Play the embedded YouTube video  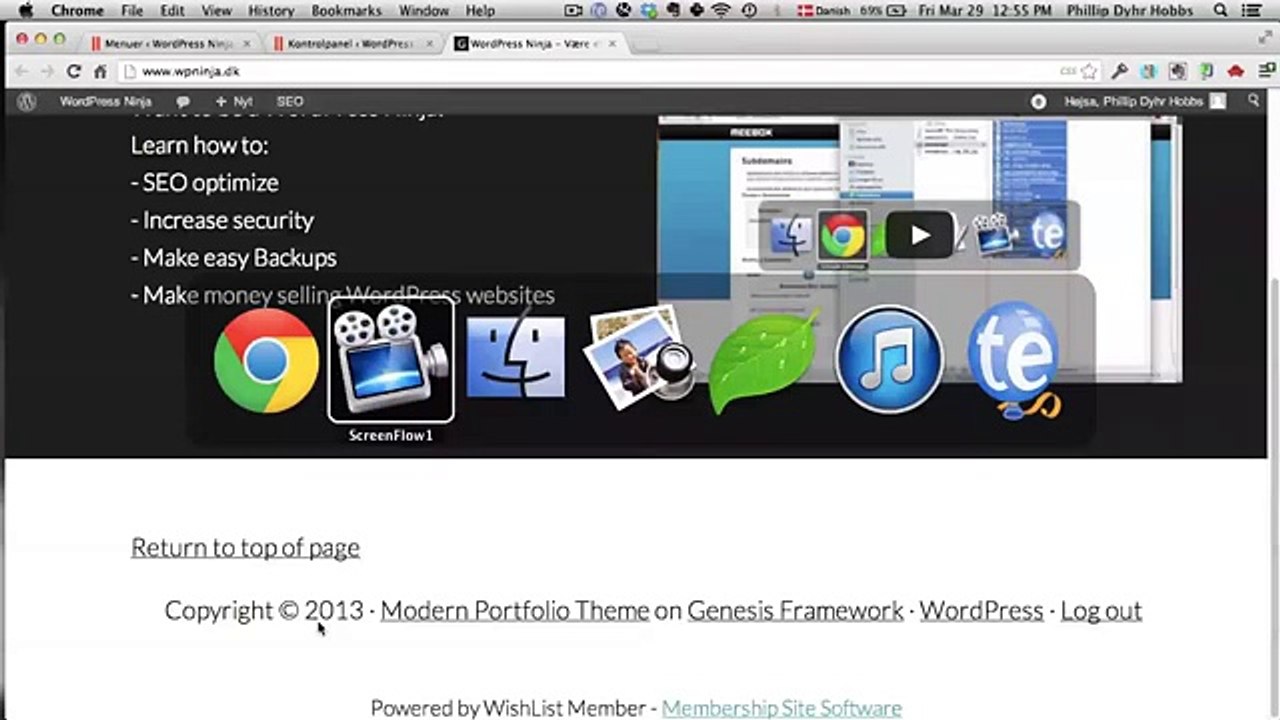[x=919, y=236]
